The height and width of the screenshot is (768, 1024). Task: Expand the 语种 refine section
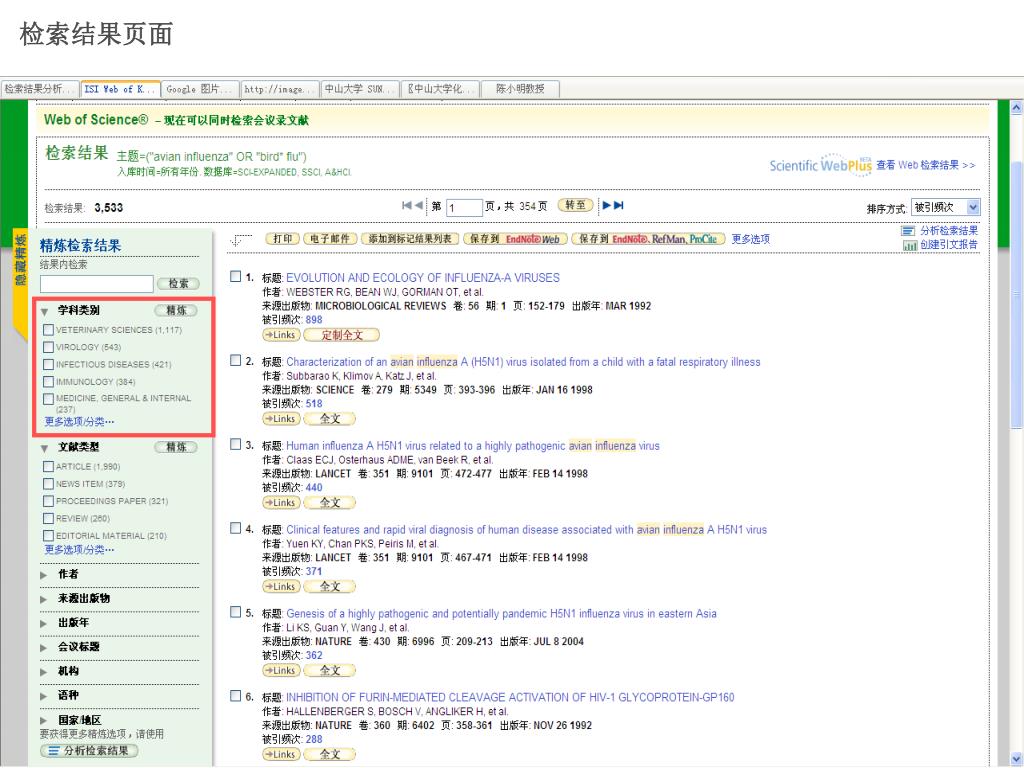[44, 696]
